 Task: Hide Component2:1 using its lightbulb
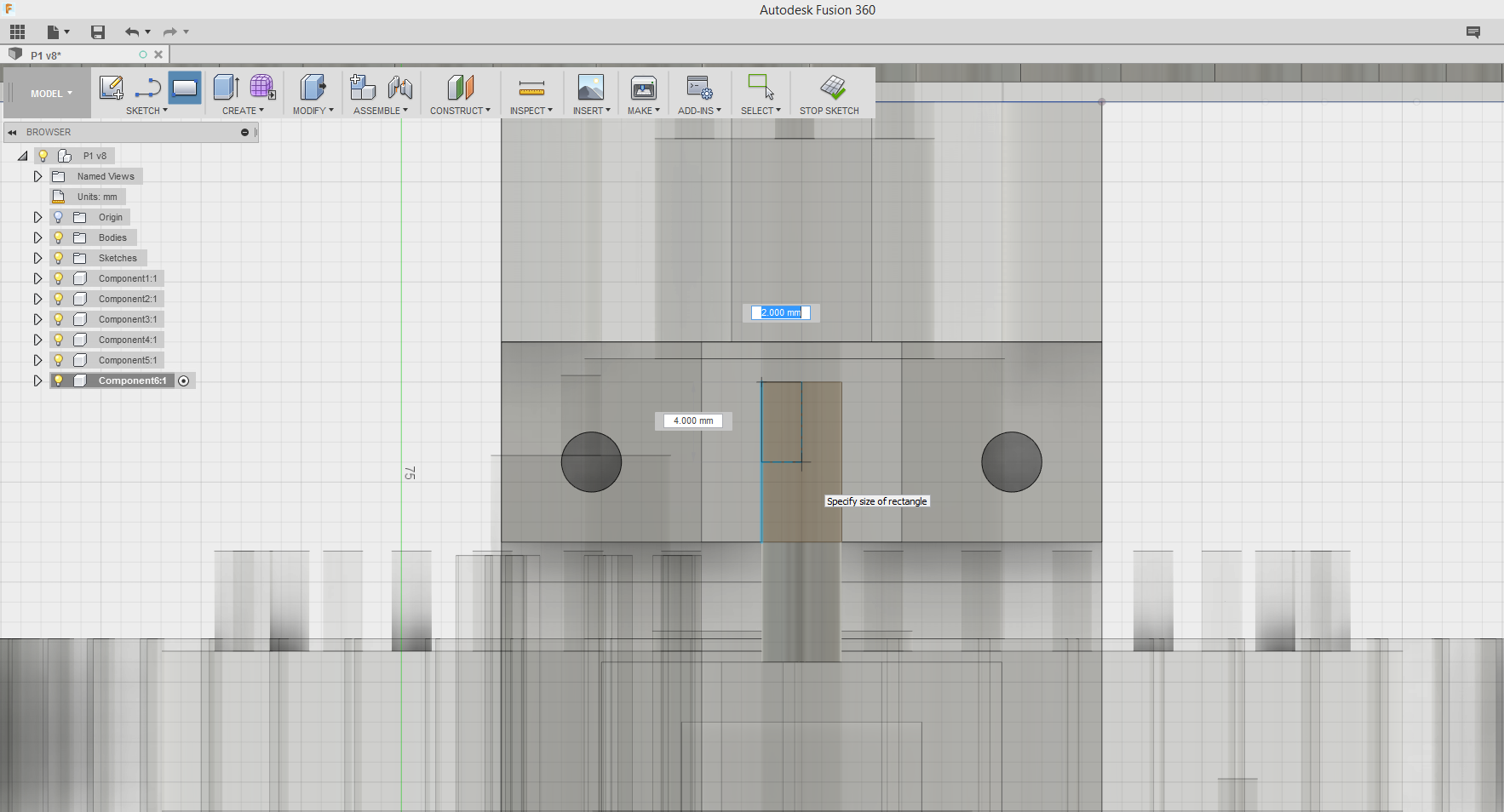point(58,299)
